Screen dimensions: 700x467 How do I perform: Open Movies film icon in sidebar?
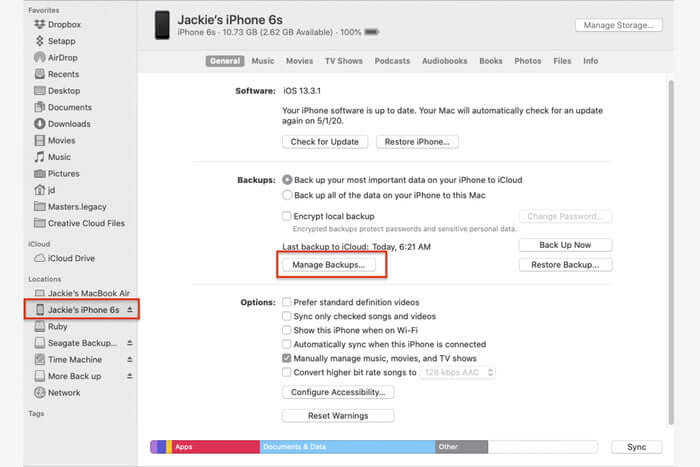click(40, 140)
